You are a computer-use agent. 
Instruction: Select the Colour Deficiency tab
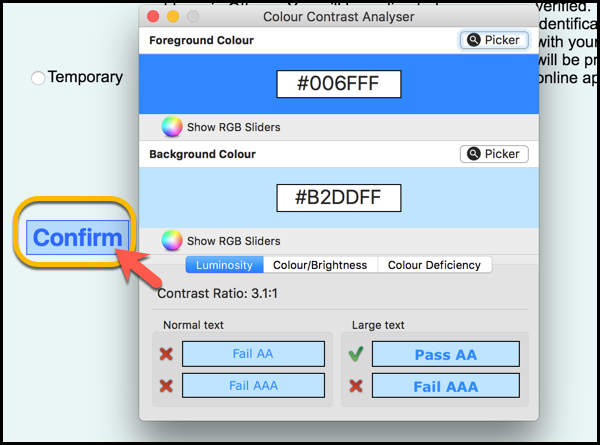[x=434, y=265]
